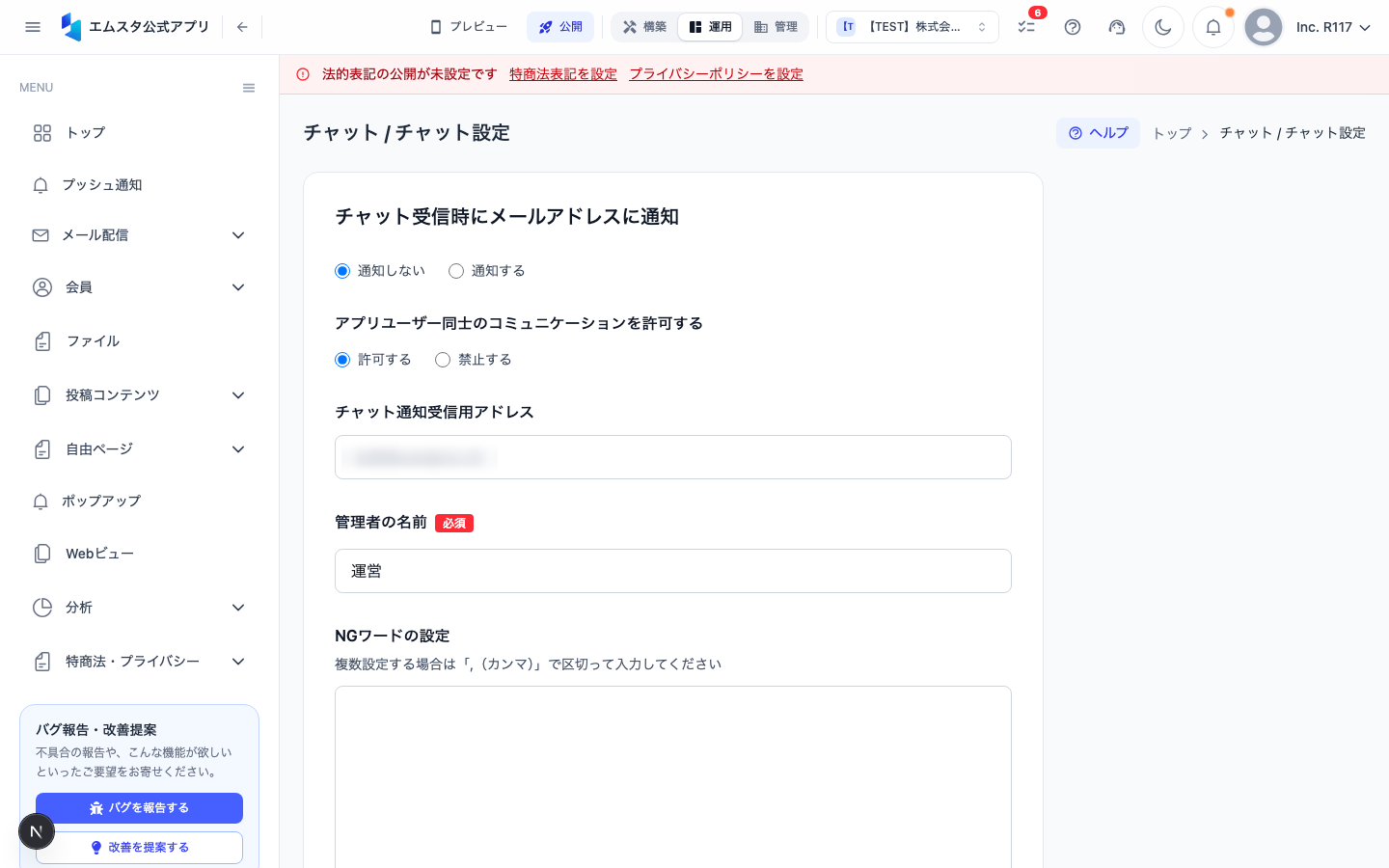Image resolution: width=1389 pixels, height=868 pixels.
Task: Click the user avatar icon
Action: pyautogui.click(x=1264, y=27)
